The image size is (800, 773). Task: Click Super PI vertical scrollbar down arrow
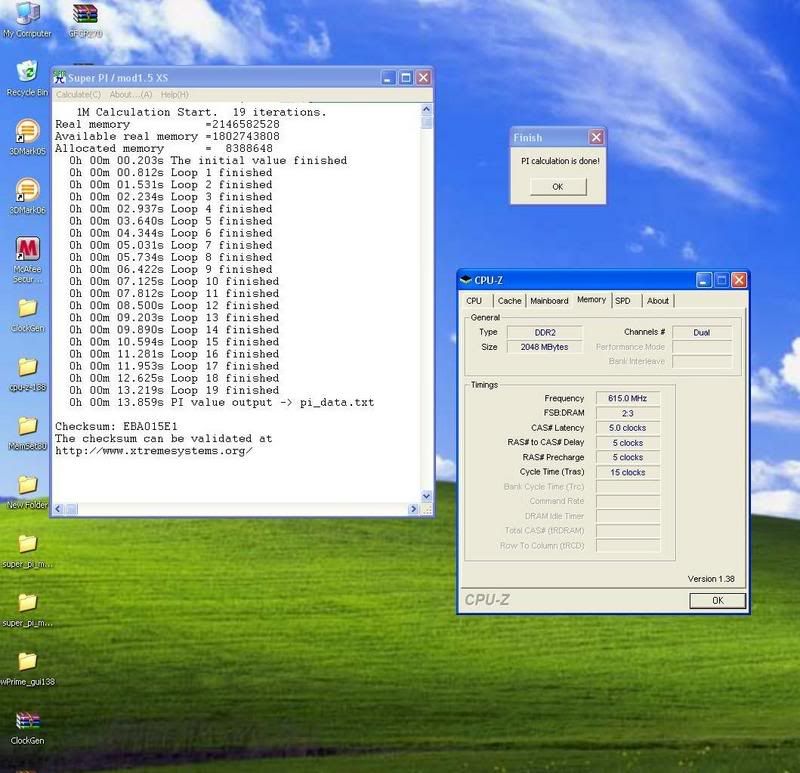tap(427, 495)
